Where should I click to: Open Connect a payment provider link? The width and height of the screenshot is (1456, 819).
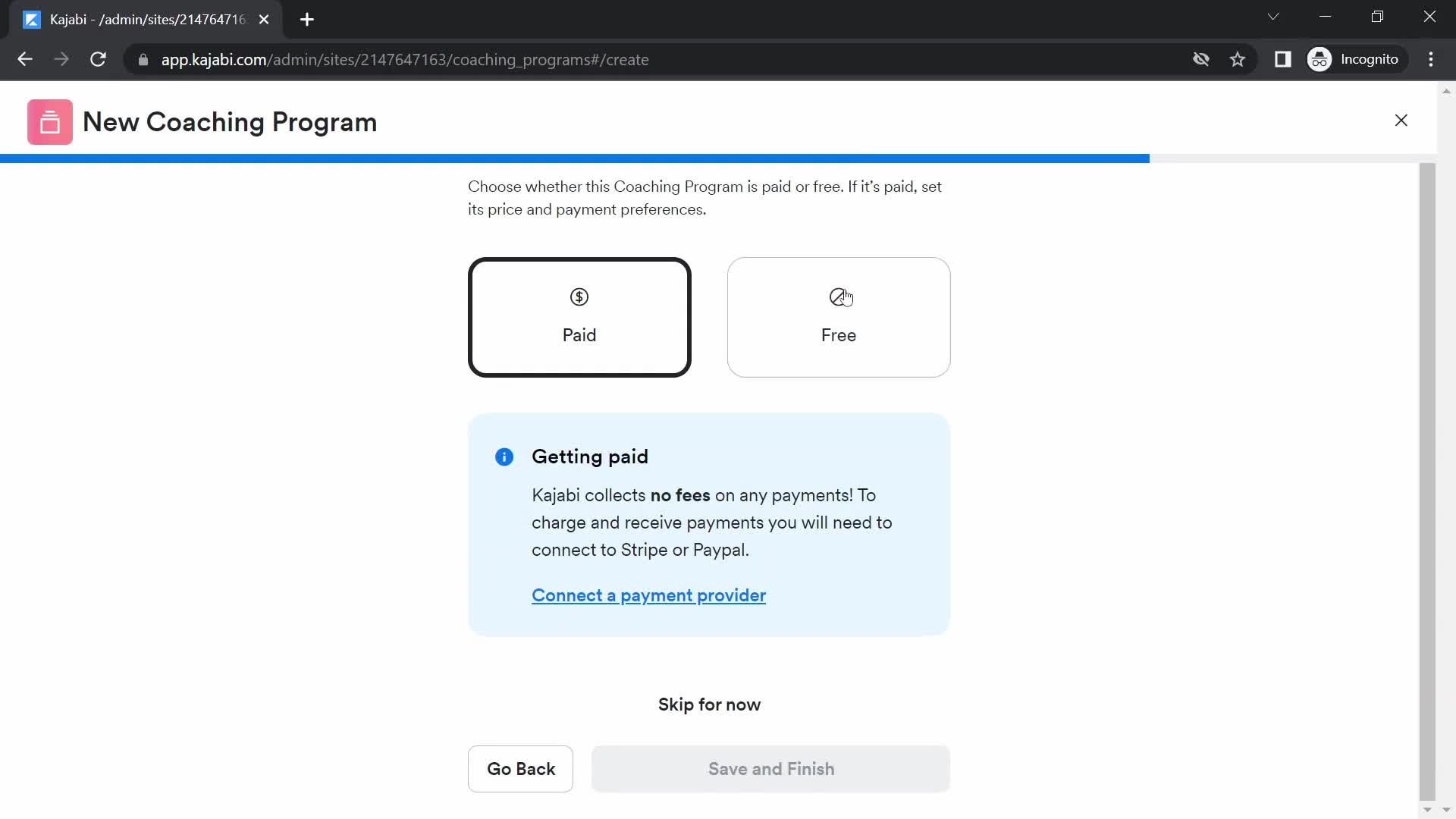click(648, 595)
